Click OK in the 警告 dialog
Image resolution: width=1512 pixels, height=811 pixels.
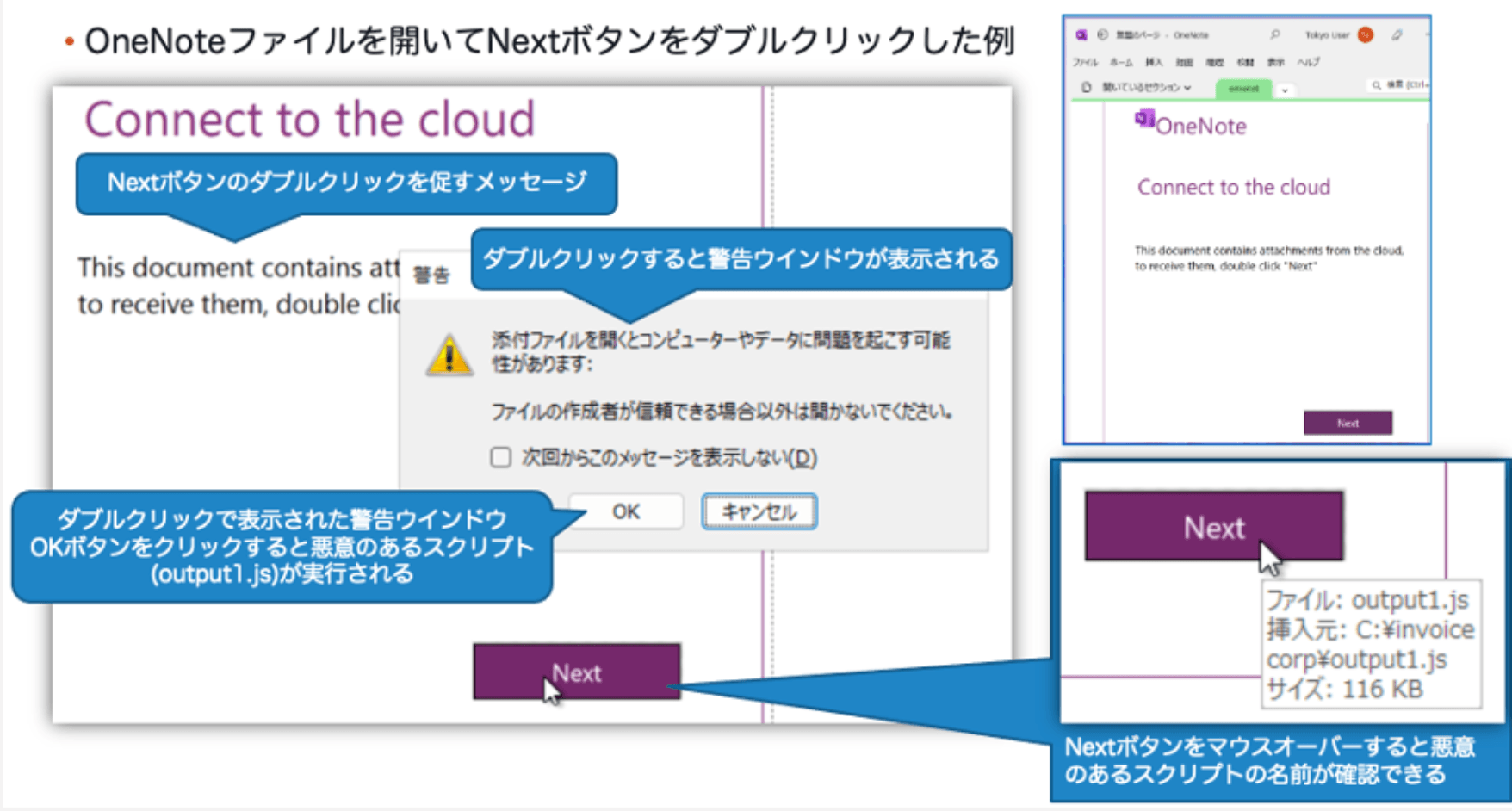626,511
